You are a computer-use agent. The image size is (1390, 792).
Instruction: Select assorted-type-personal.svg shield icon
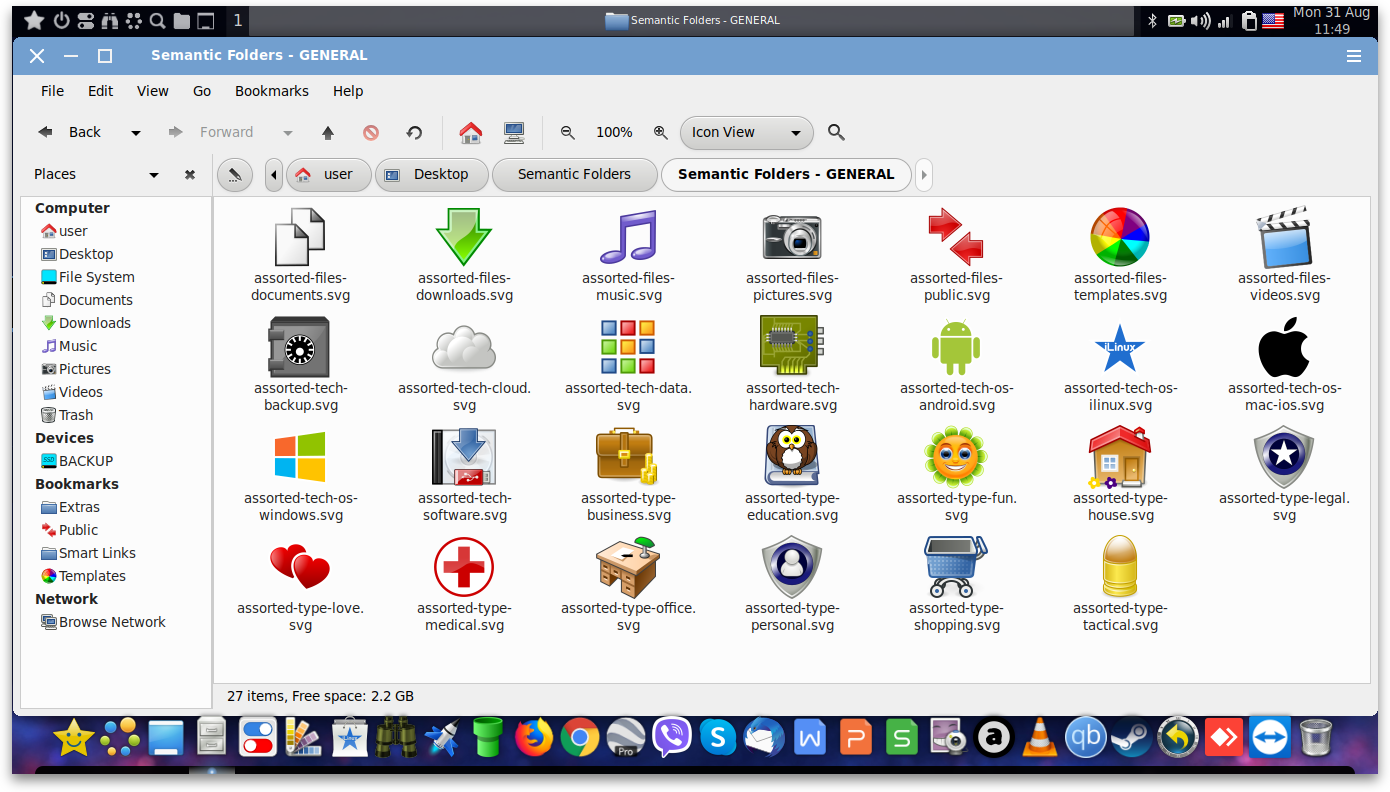pyautogui.click(x=792, y=567)
